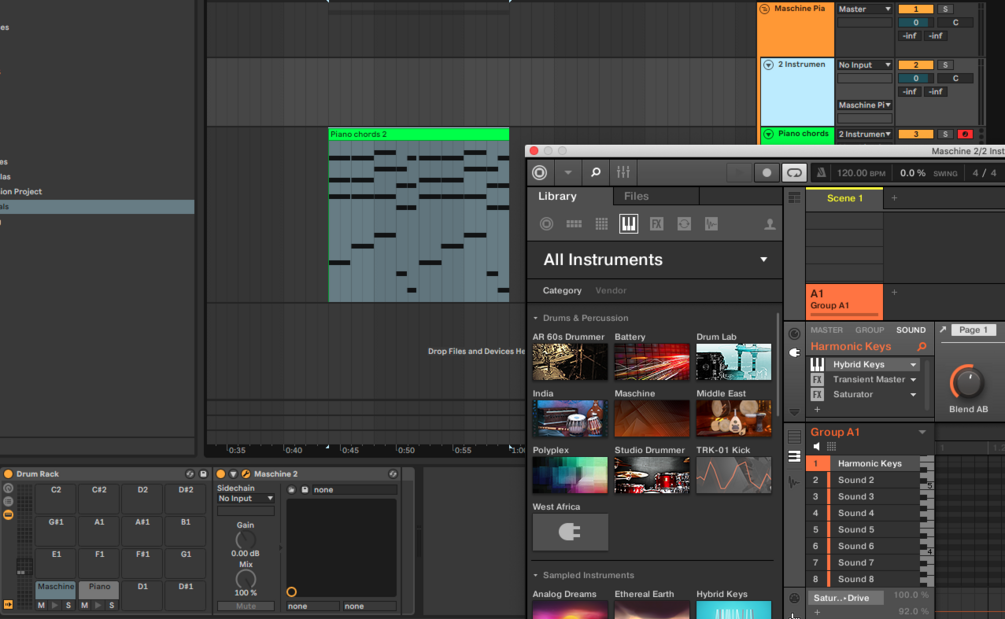1005x619 pixels.
Task: Click the Mix knob in Maschine 2 device
Action: coord(245,579)
